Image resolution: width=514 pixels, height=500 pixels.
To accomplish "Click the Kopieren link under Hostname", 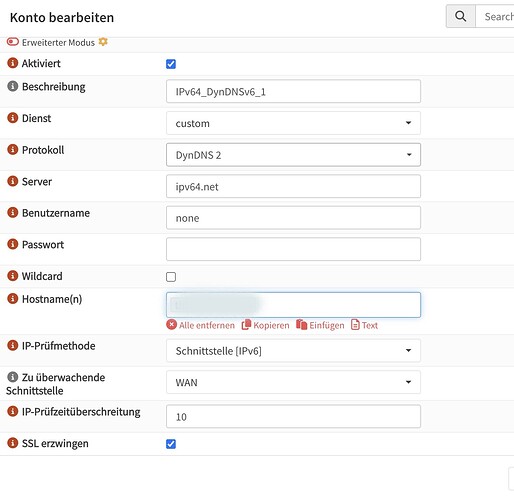I will point(265,325).
